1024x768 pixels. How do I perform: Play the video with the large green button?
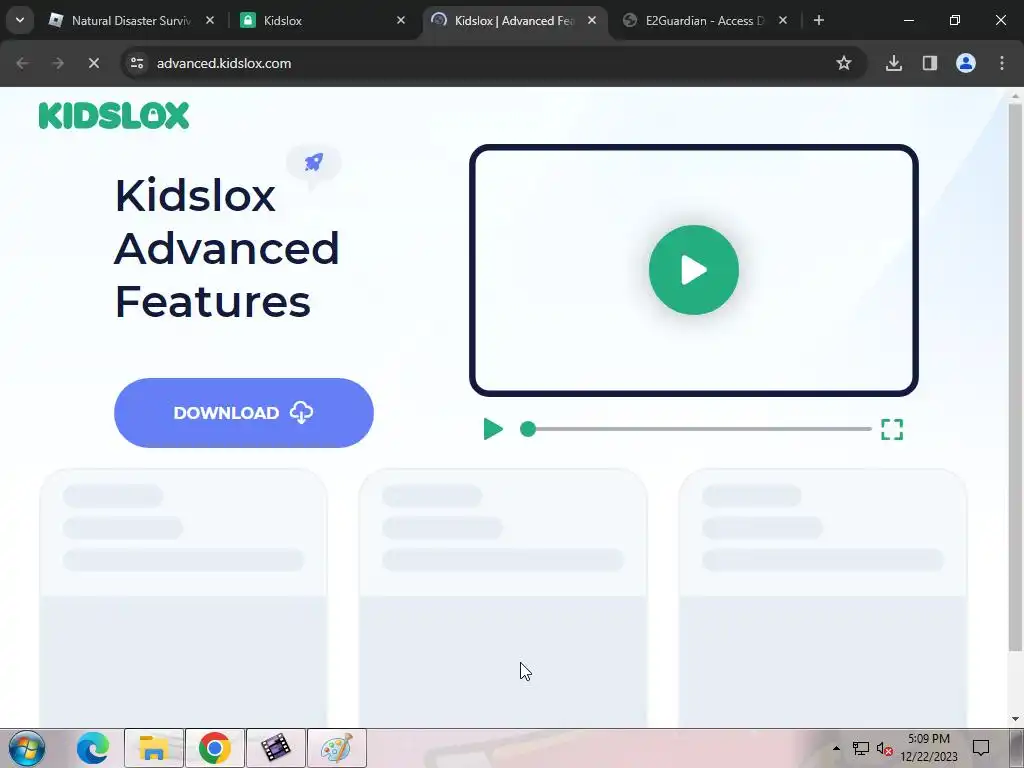694,270
